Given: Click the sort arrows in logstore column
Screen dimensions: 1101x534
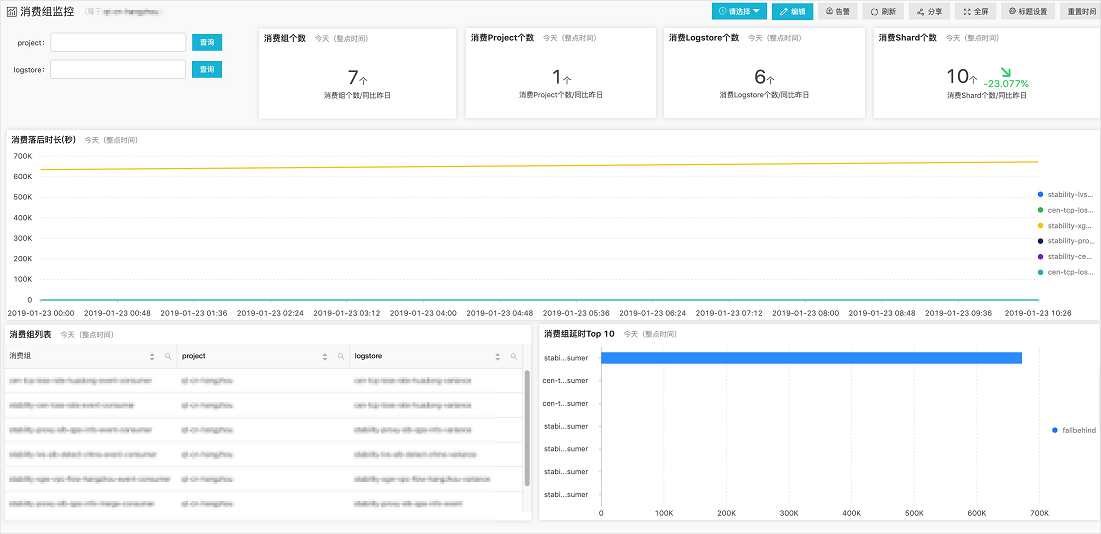Looking at the screenshot, I should point(499,356).
